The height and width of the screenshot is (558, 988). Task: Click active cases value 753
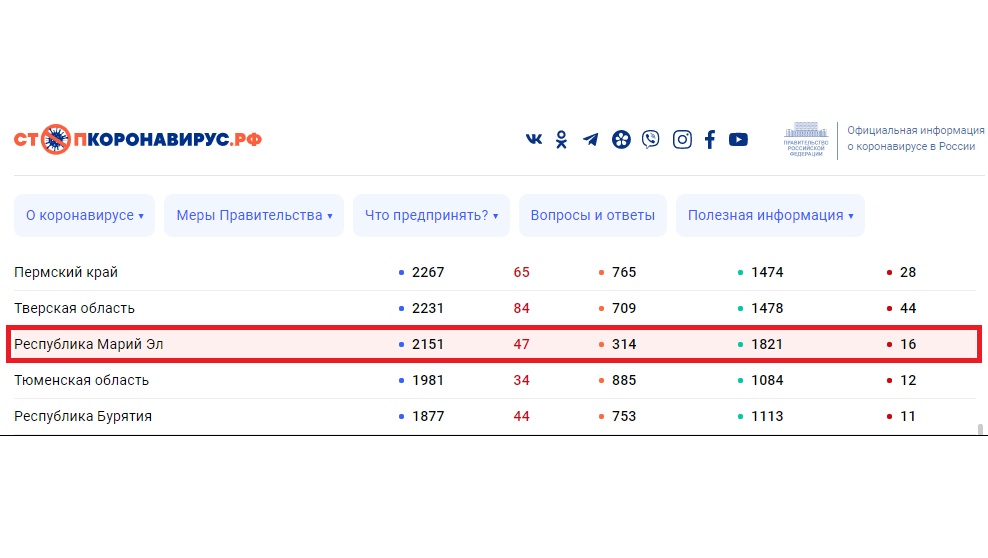point(624,416)
